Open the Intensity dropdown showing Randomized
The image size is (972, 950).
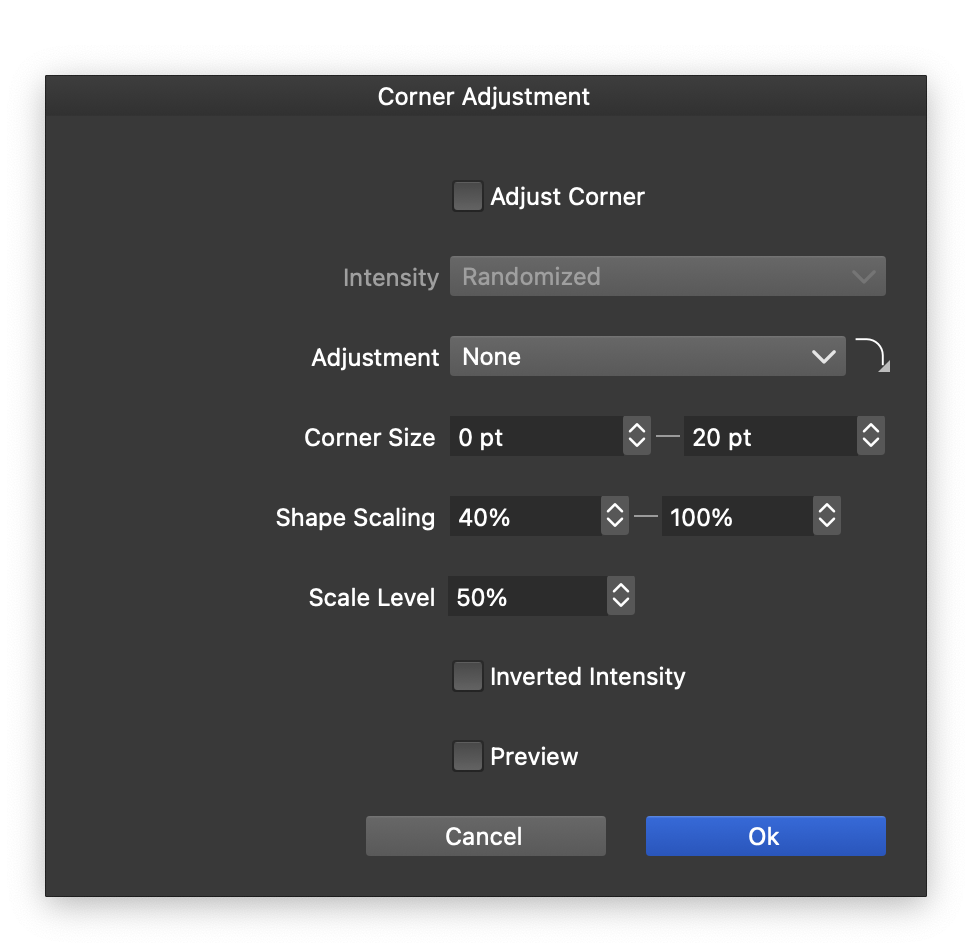(x=667, y=277)
